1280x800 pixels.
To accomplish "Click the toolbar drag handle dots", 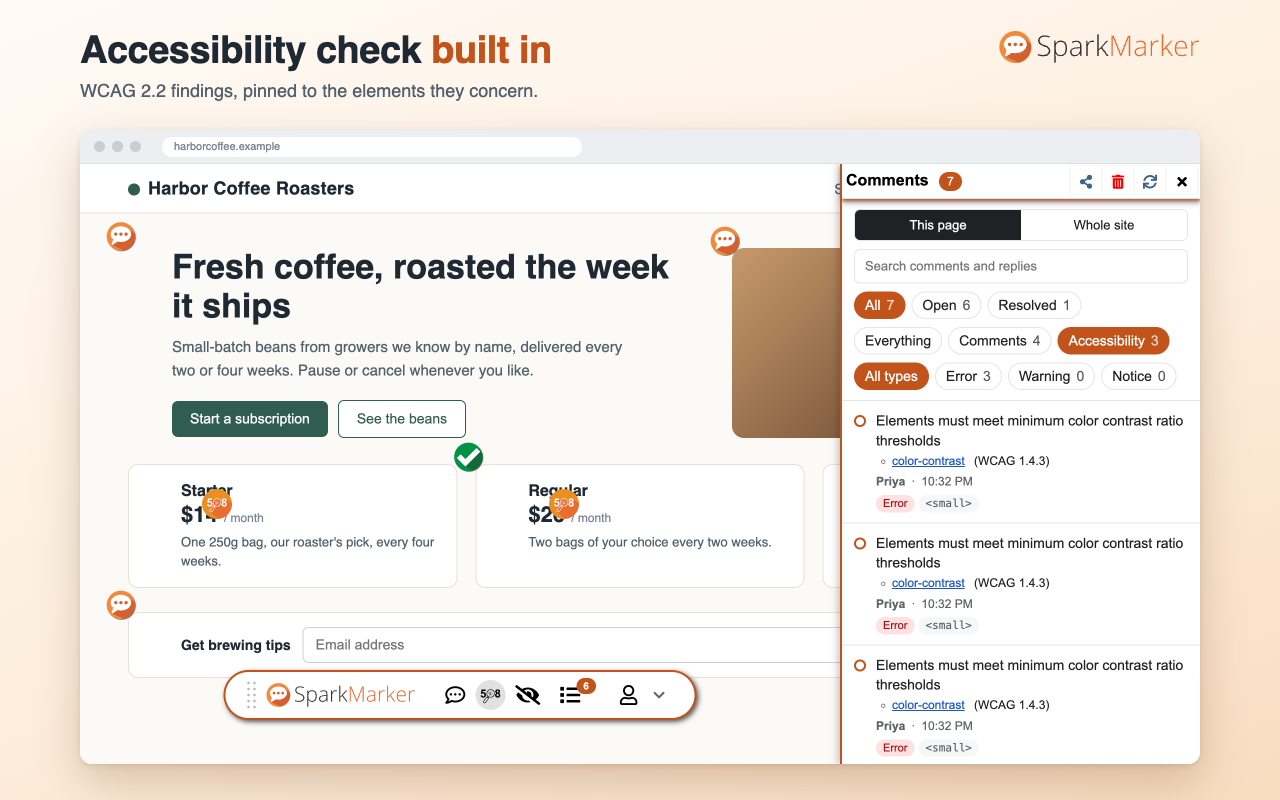I will point(251,695).
